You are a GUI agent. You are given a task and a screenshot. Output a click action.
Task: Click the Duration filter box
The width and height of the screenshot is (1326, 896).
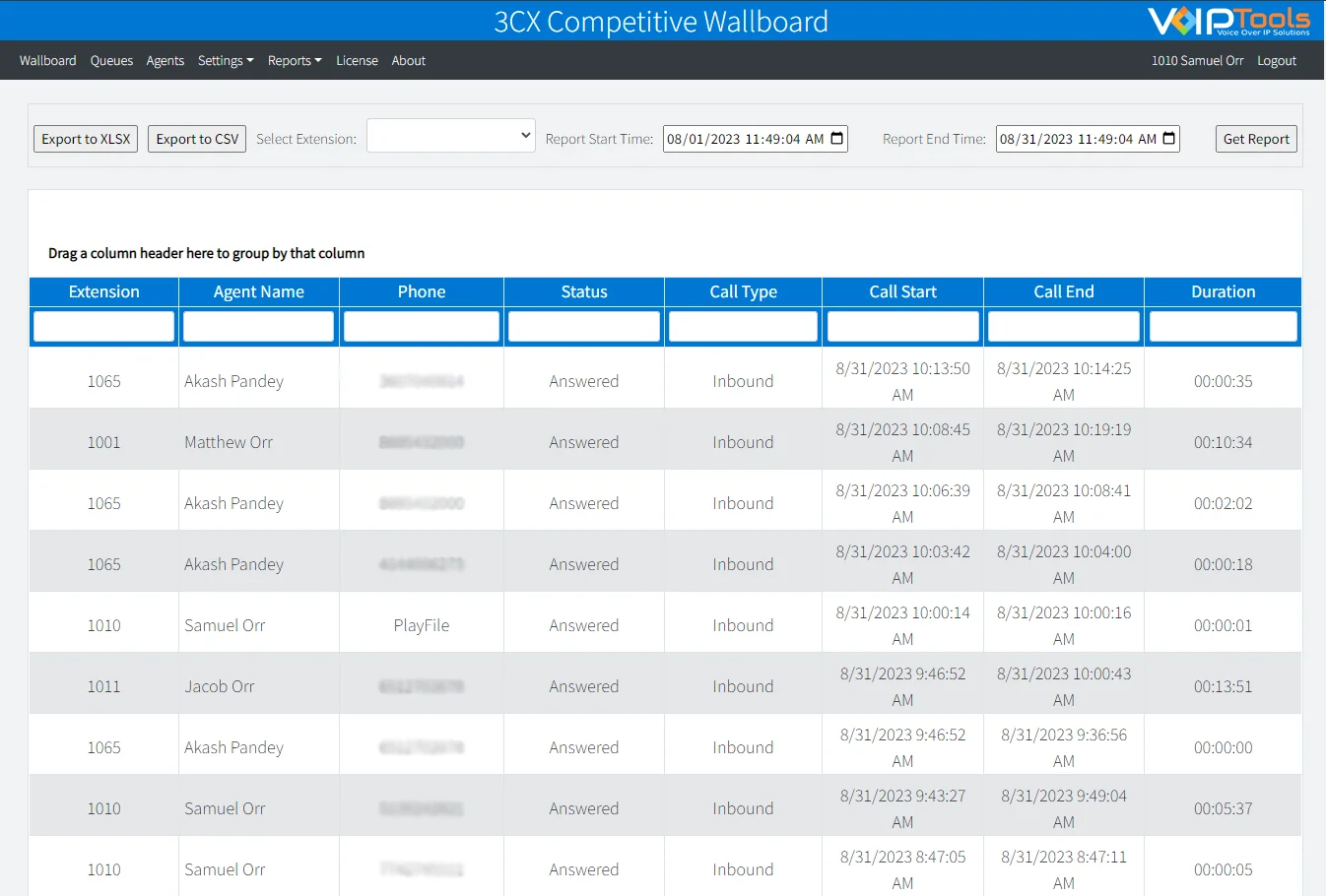(x=1224, y=326)
